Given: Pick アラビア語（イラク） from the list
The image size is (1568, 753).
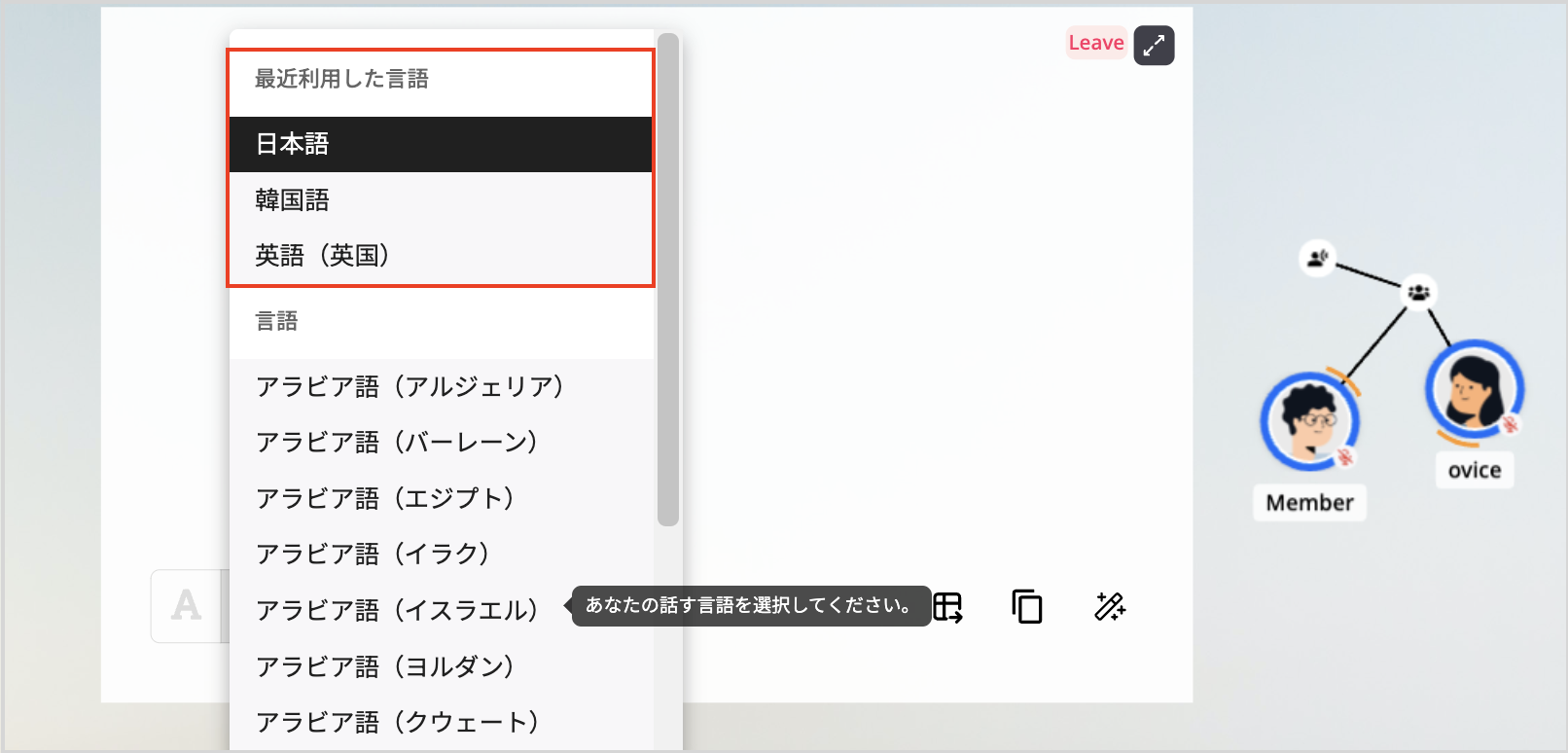Looking at the screenshot, I should 441,554.
